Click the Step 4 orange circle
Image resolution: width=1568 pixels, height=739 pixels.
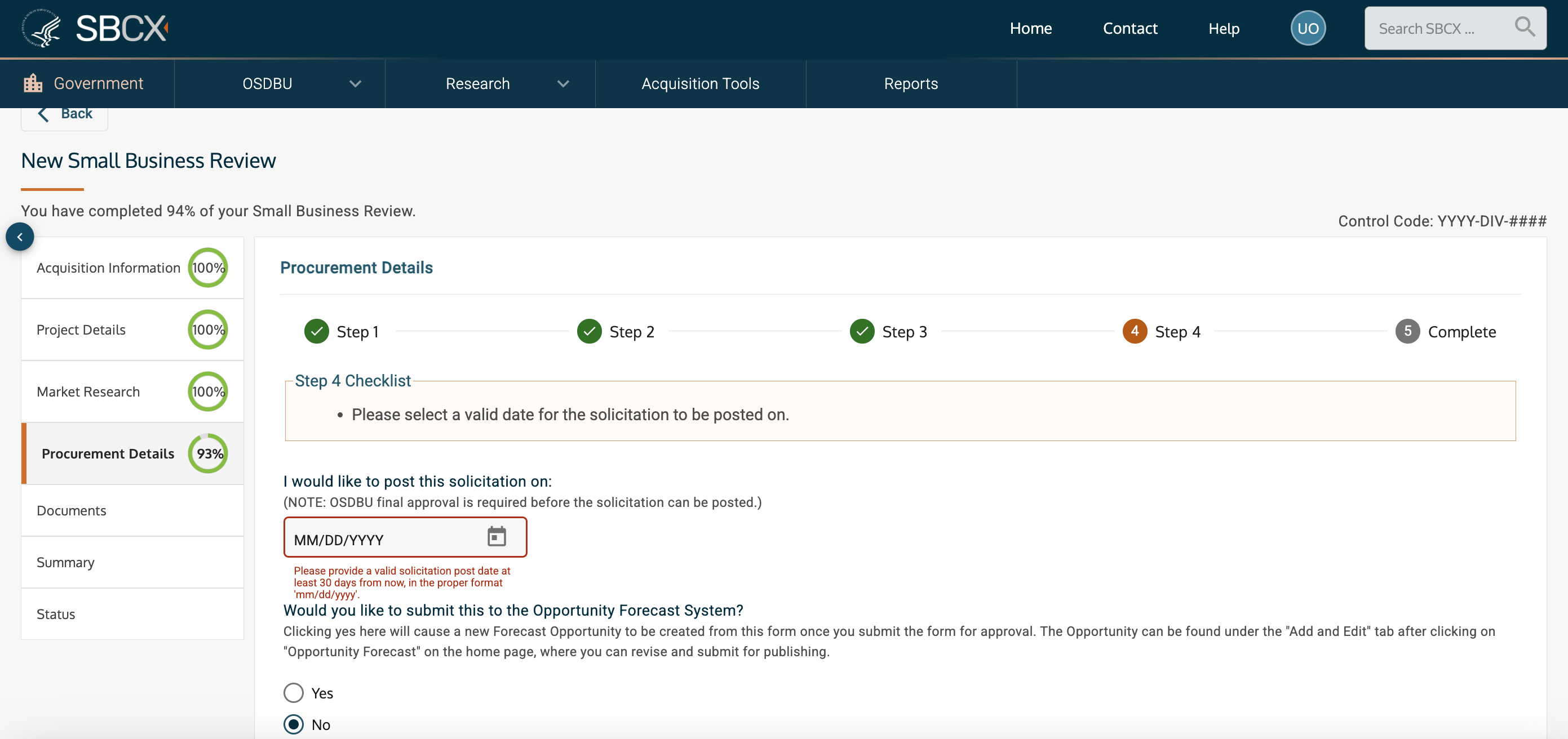[1135, 332]
